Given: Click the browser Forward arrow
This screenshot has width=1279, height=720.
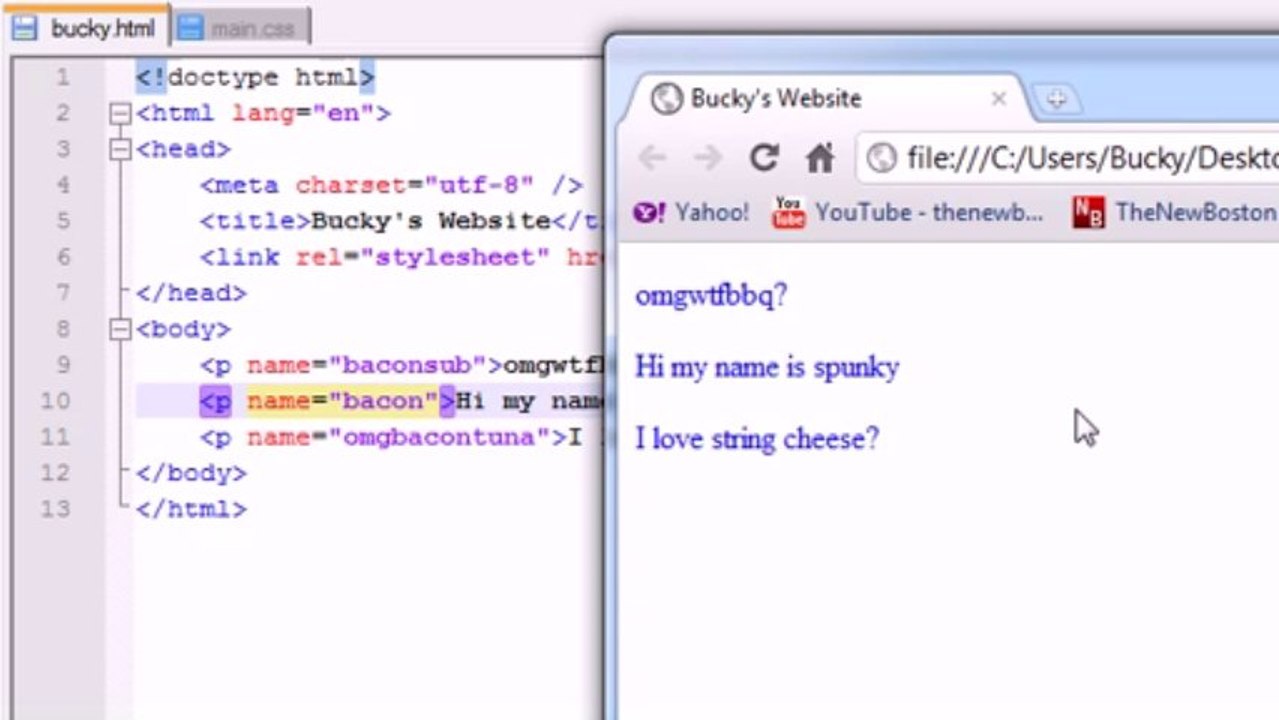Looking at the screenshot, I should [708, 158].
